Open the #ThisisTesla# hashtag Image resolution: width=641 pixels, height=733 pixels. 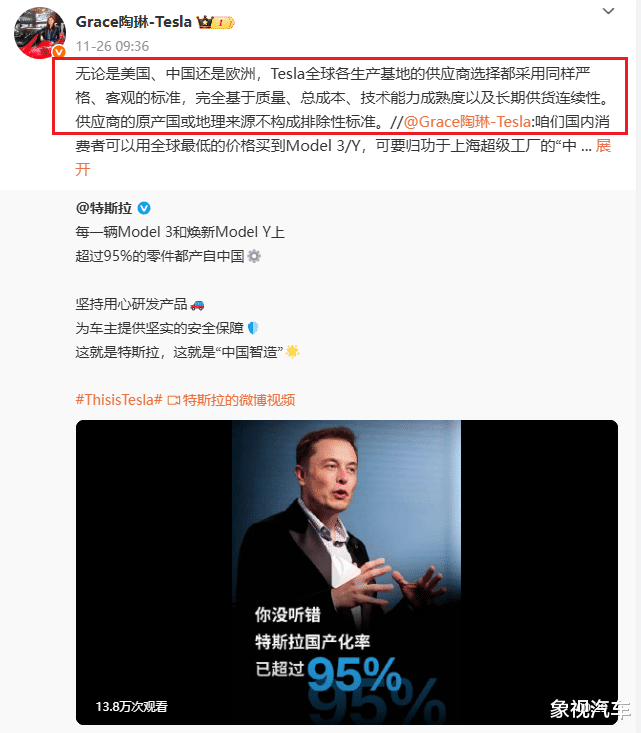coord(119,400)
